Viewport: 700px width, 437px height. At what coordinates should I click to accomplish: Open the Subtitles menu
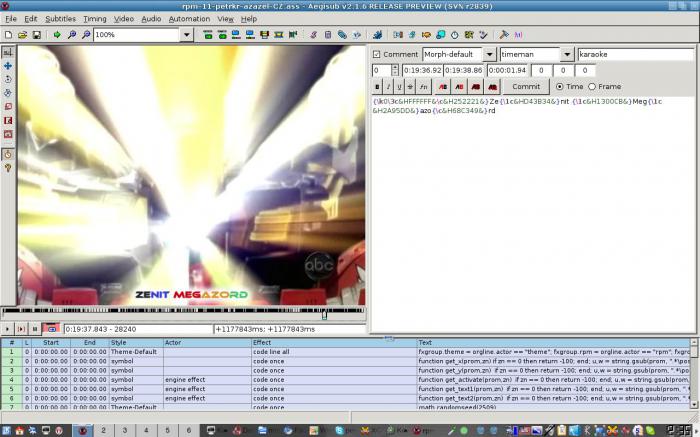pos(60,19)
